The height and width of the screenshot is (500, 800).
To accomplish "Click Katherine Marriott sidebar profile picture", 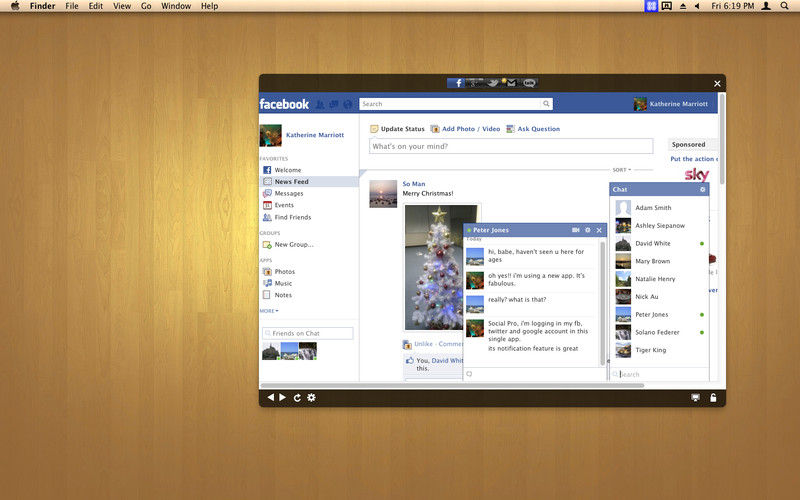I will coord(270,136).
